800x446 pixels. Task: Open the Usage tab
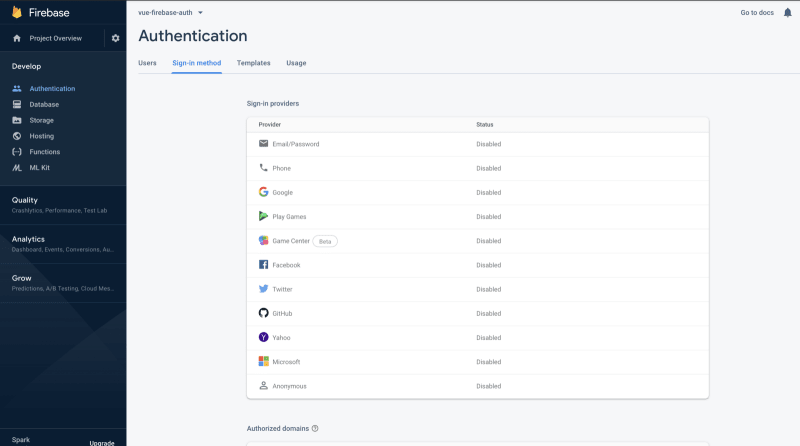pos(296,63)
